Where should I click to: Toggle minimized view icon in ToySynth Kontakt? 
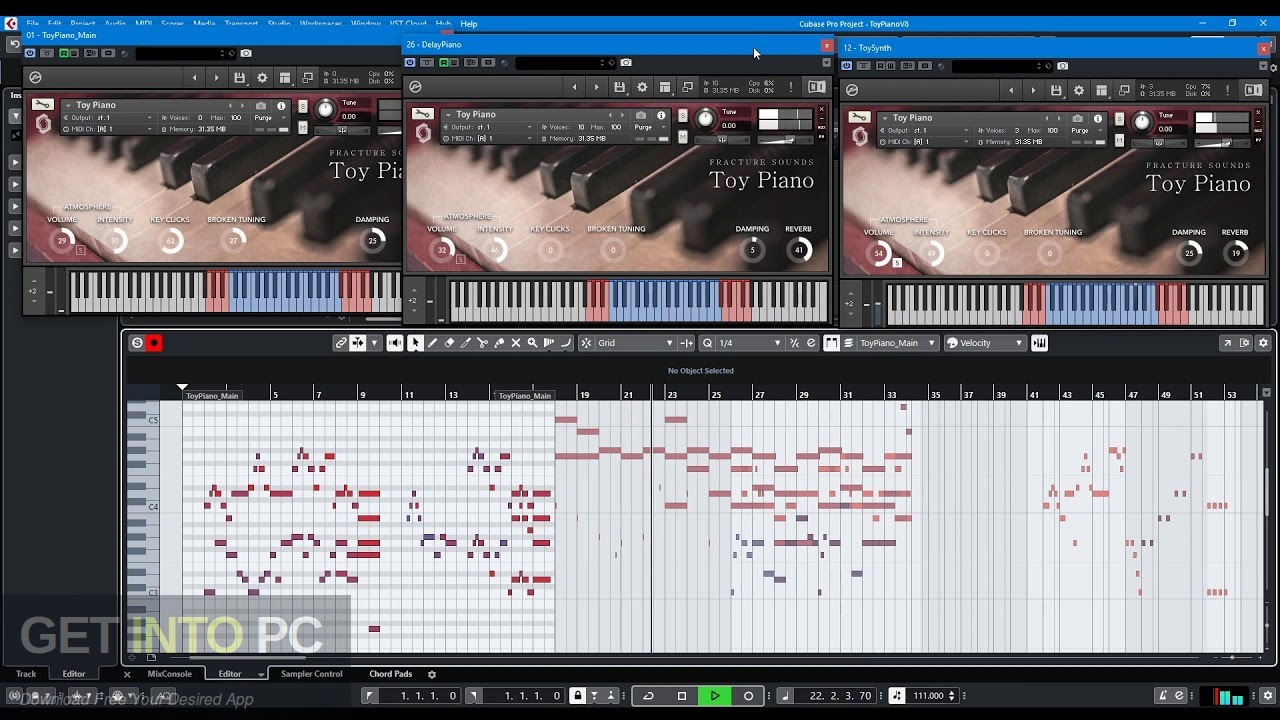point(1123,90)
